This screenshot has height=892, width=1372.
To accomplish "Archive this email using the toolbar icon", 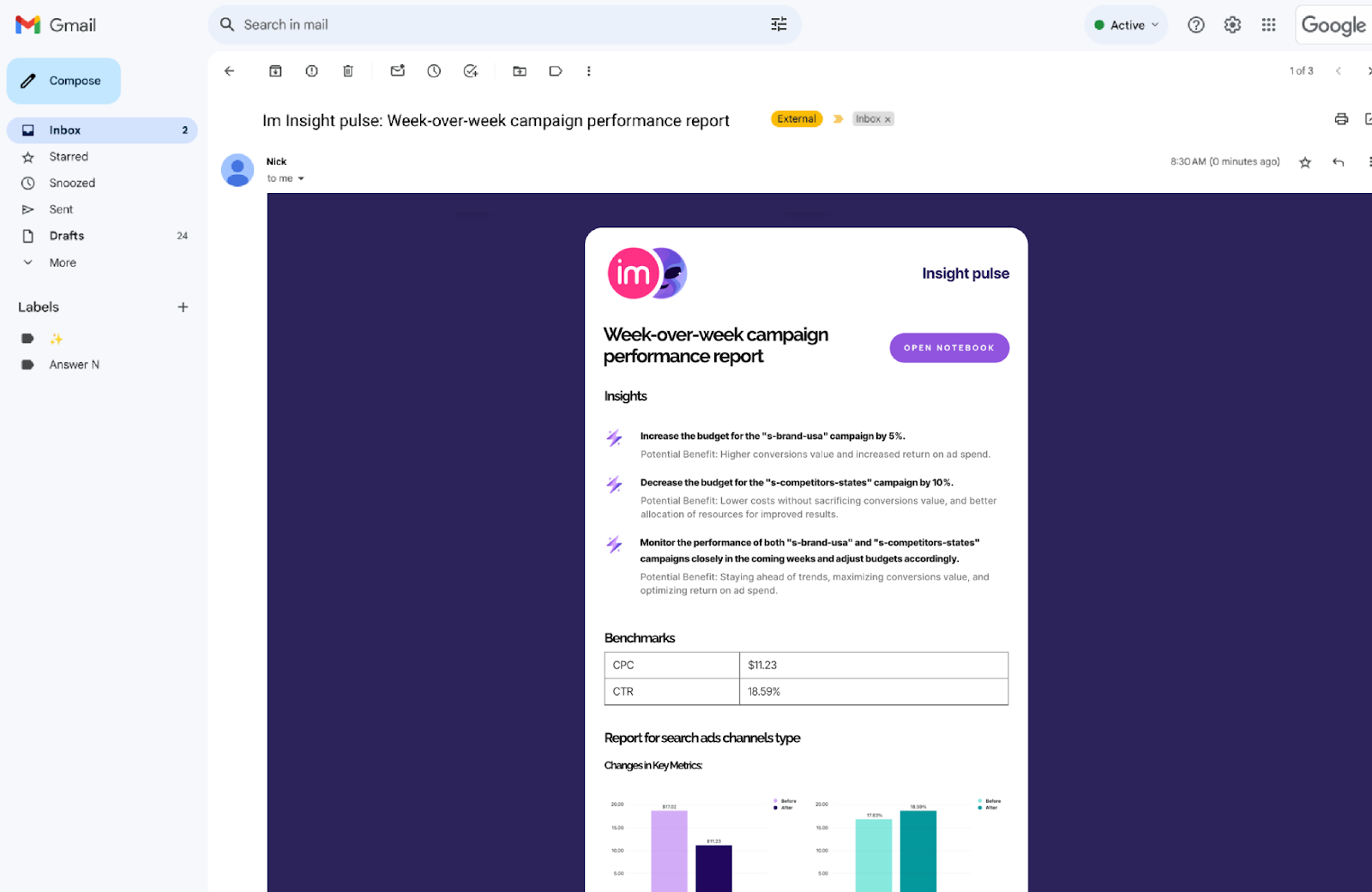I will tap(275, 71).
